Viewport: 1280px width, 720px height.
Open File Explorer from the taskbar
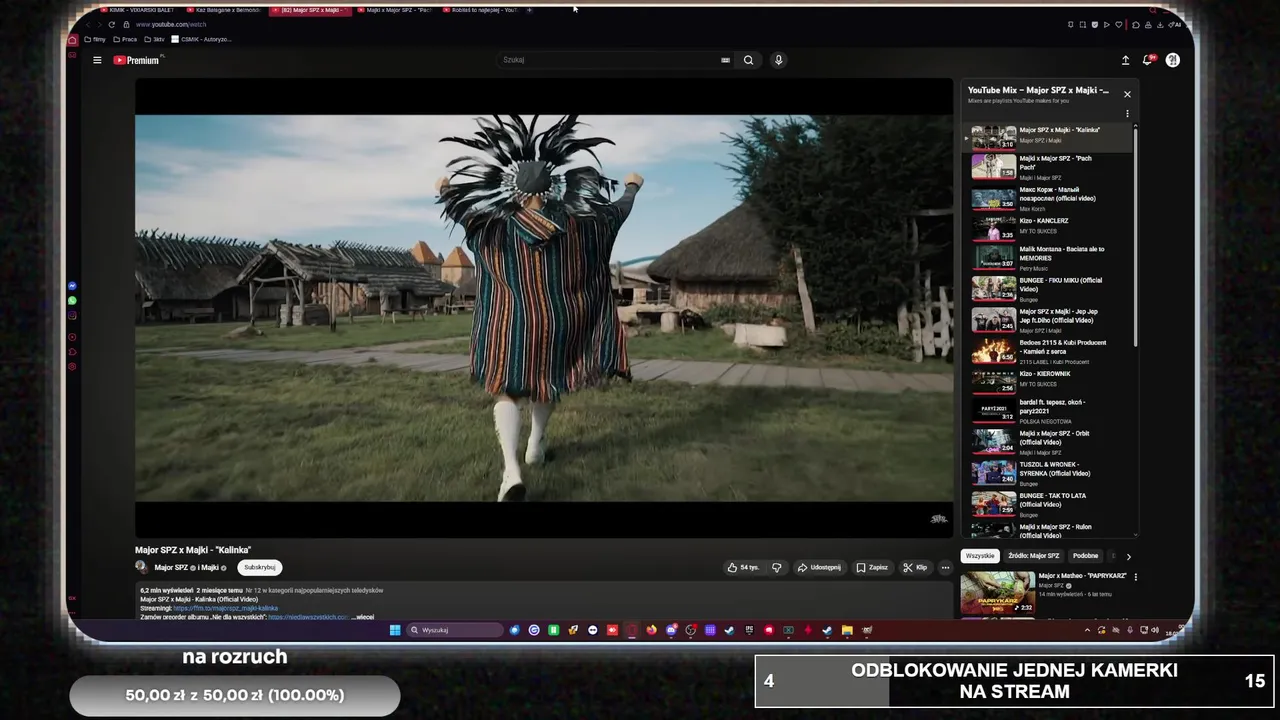click(x=847, y=630)
